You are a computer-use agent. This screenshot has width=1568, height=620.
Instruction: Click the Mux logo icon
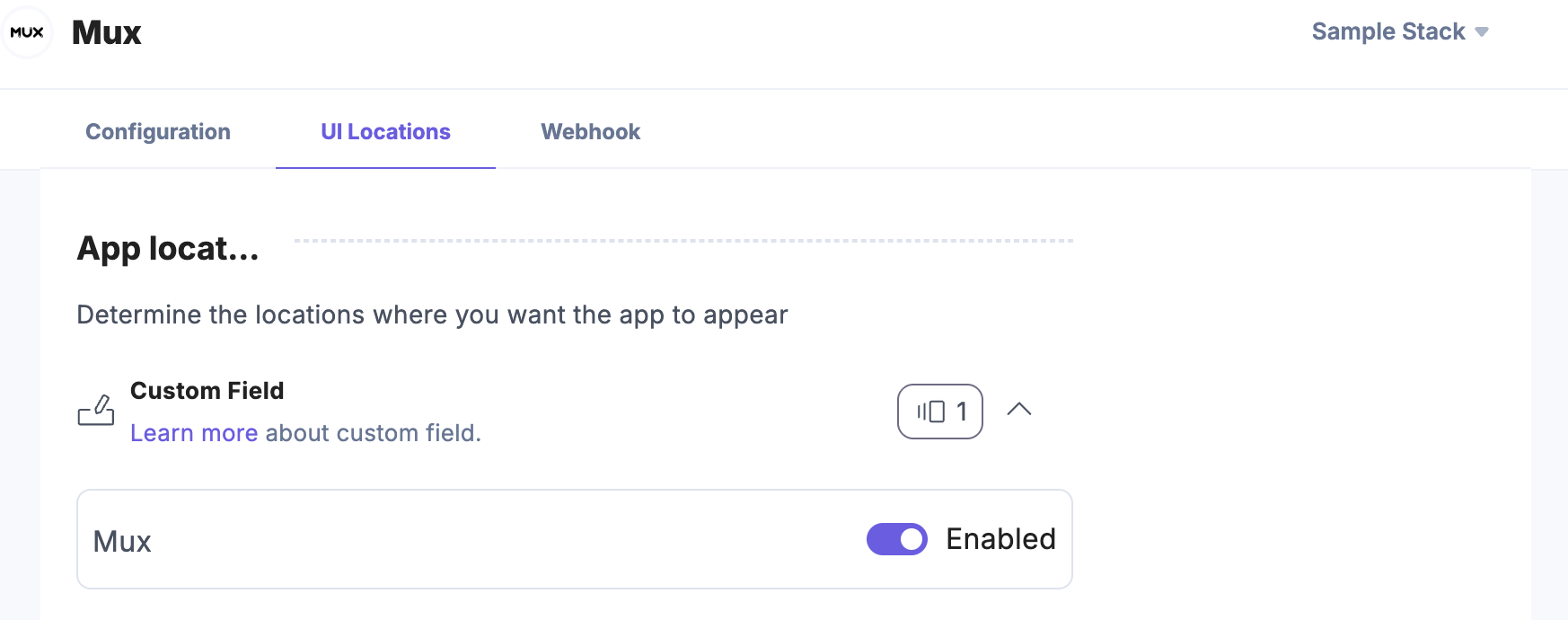[x=27, y=32]
